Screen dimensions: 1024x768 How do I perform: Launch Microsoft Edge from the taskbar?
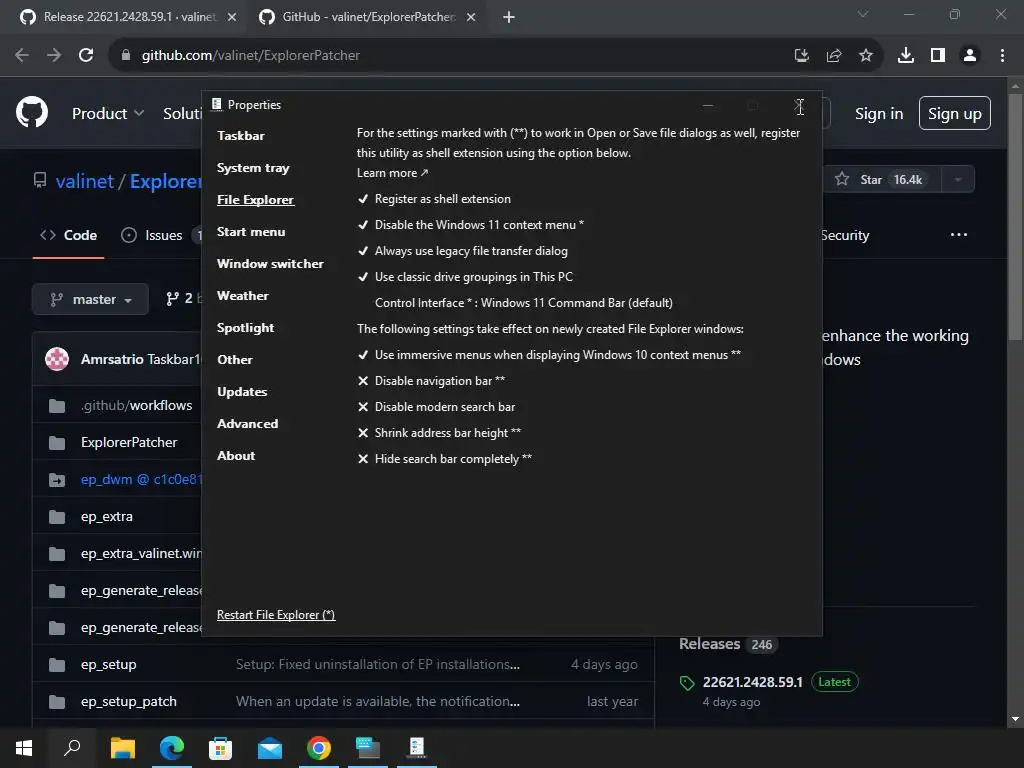click(171, 748)
